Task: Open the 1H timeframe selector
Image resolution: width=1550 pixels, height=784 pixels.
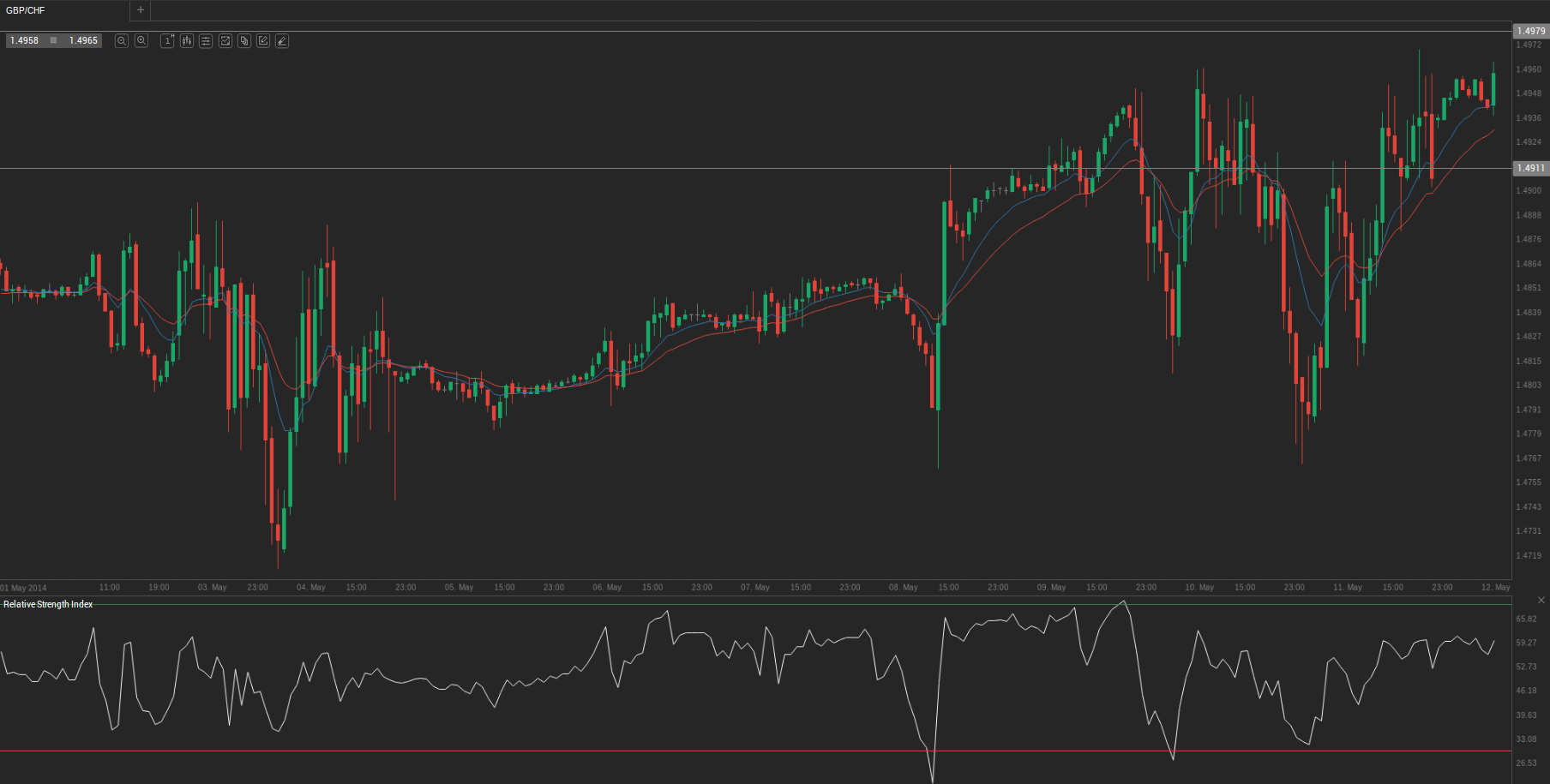Action: (167, 41)
